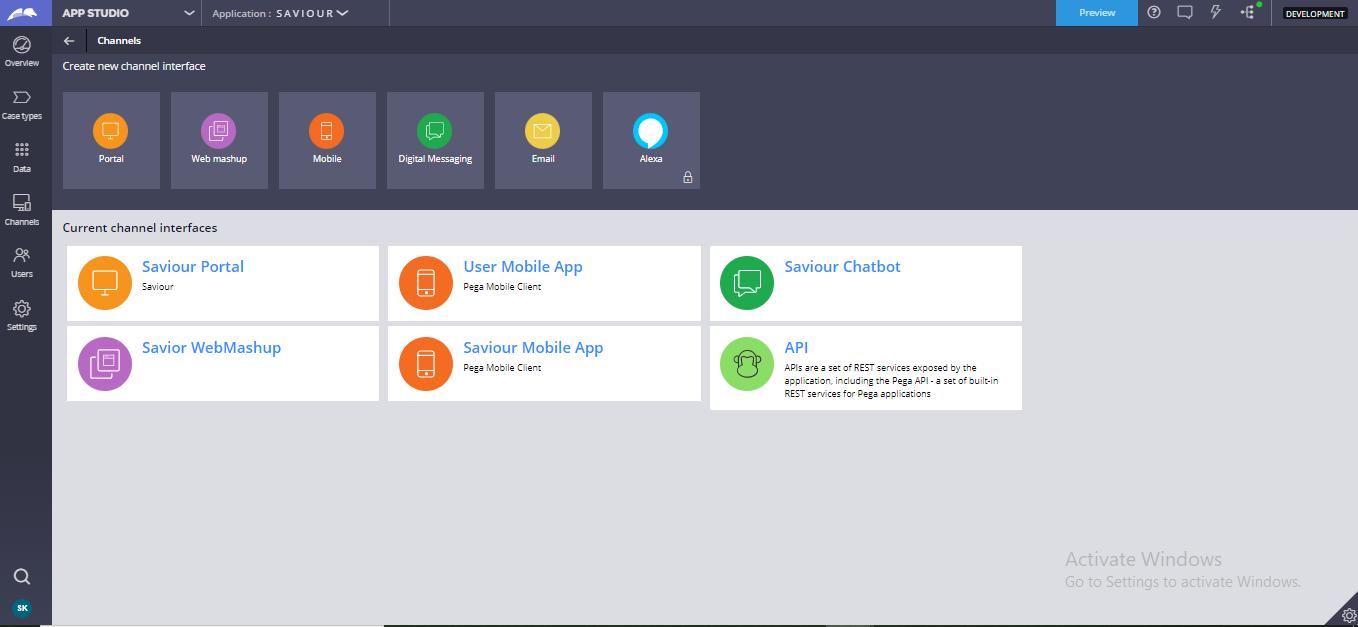This screenshot has width=1358, height=627.
Task: Click the green Saviour Chatbot icon
Action: click(x=747, y=283)
